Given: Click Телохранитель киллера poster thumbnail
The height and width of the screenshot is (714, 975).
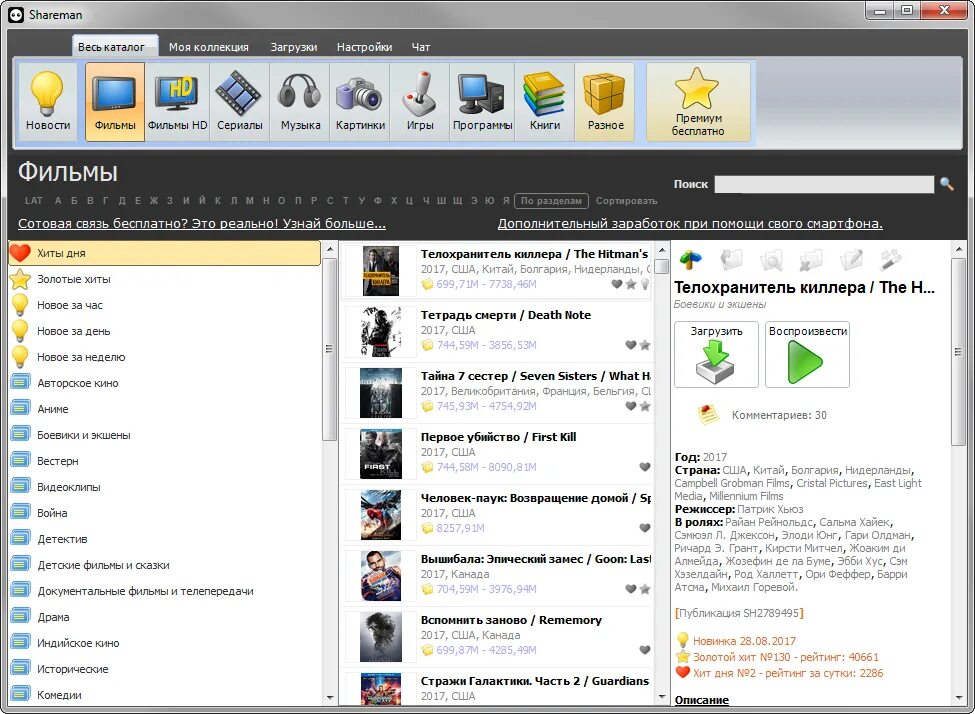Looking at the screenshot, I should [381, 271].
